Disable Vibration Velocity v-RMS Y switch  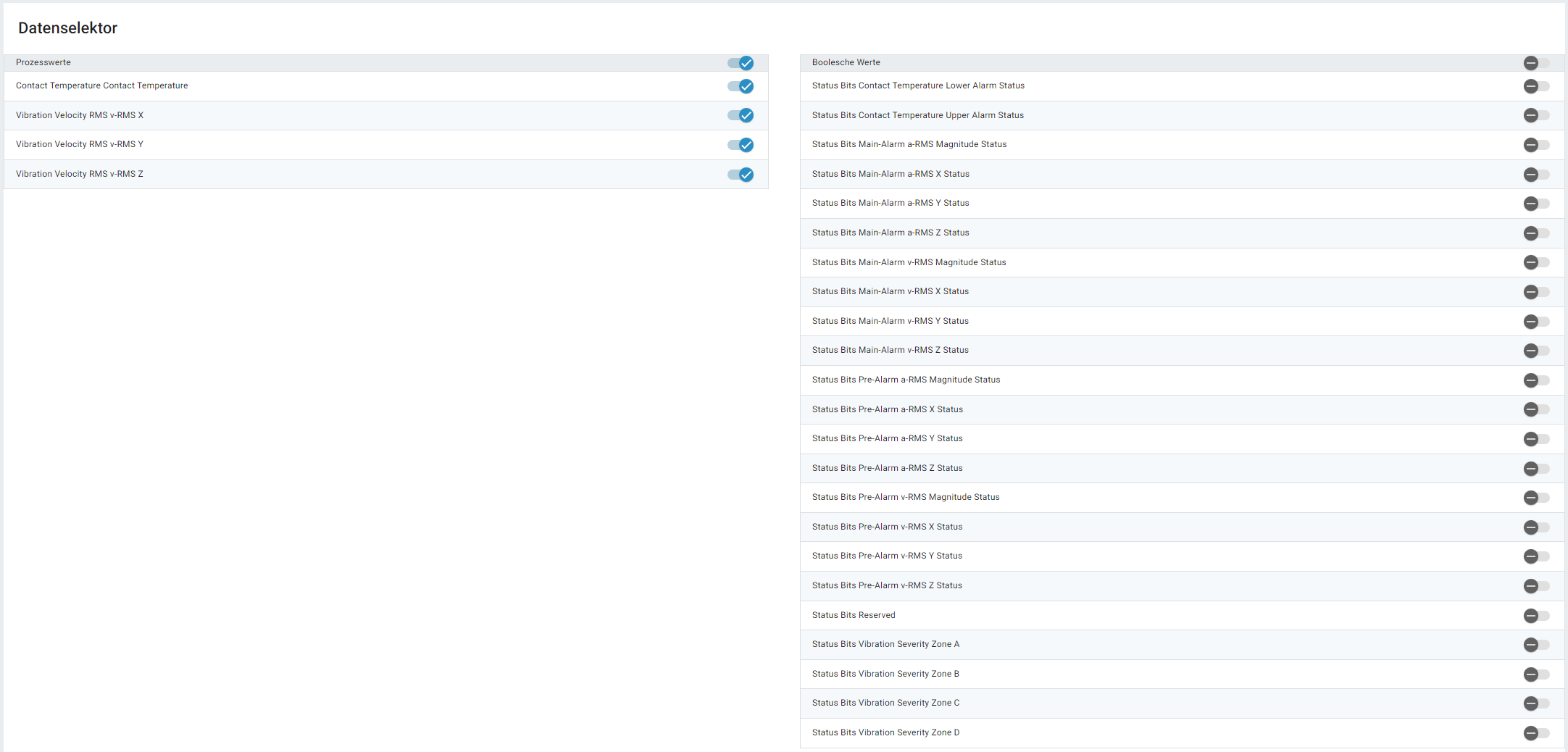click(x=741, y=145)
